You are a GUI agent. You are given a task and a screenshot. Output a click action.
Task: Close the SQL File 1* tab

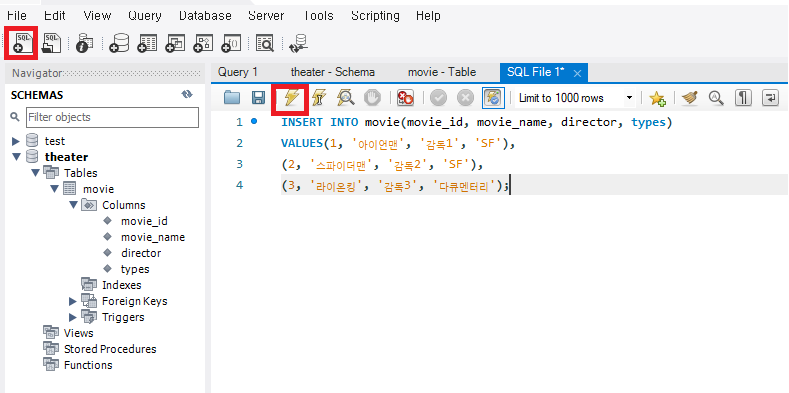578,73
